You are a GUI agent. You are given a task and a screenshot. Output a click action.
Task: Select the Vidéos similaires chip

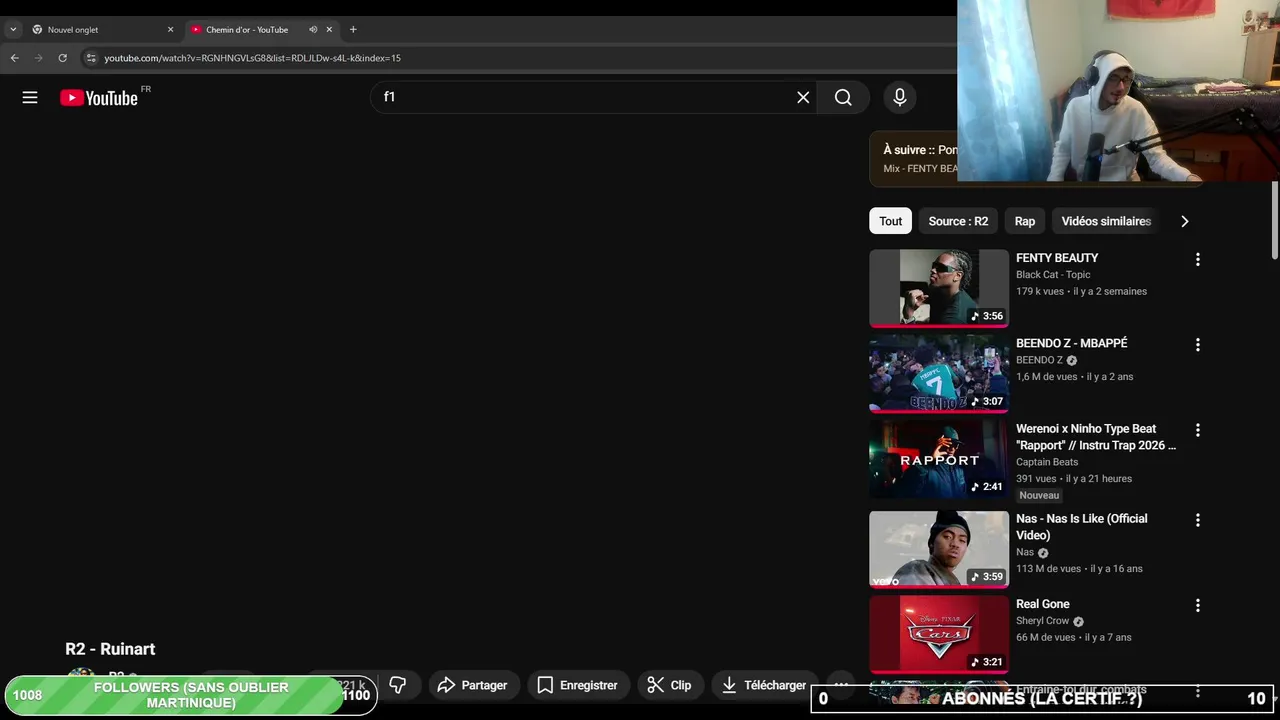(1106, 221)
